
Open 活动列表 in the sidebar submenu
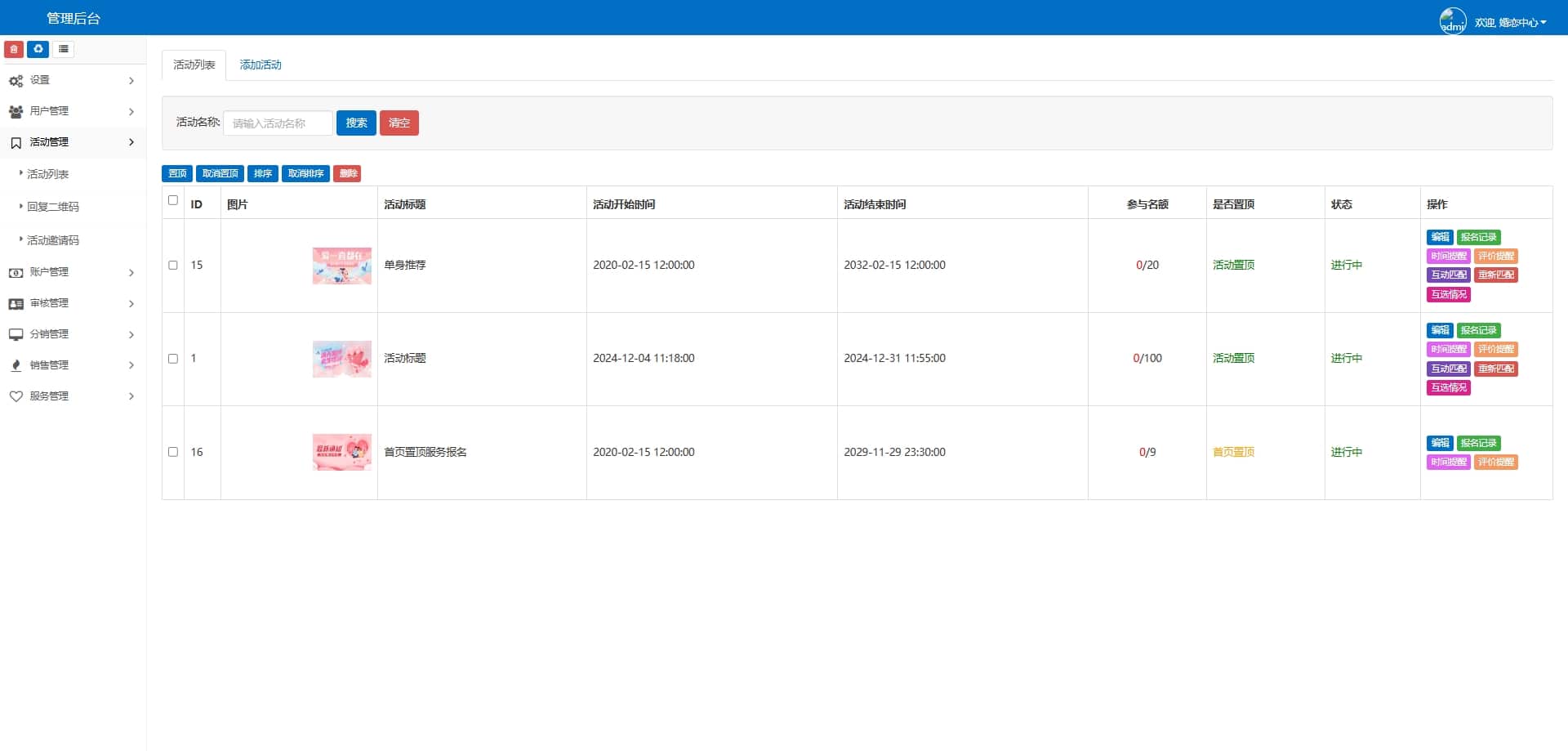point(48,174)
